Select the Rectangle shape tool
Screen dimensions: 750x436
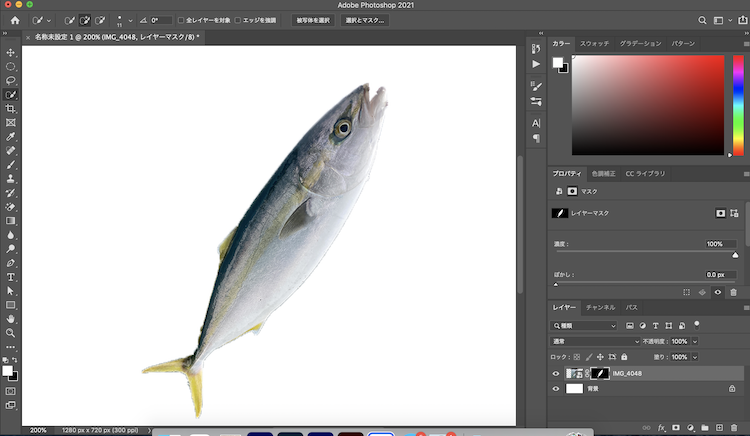coord(11,305)
